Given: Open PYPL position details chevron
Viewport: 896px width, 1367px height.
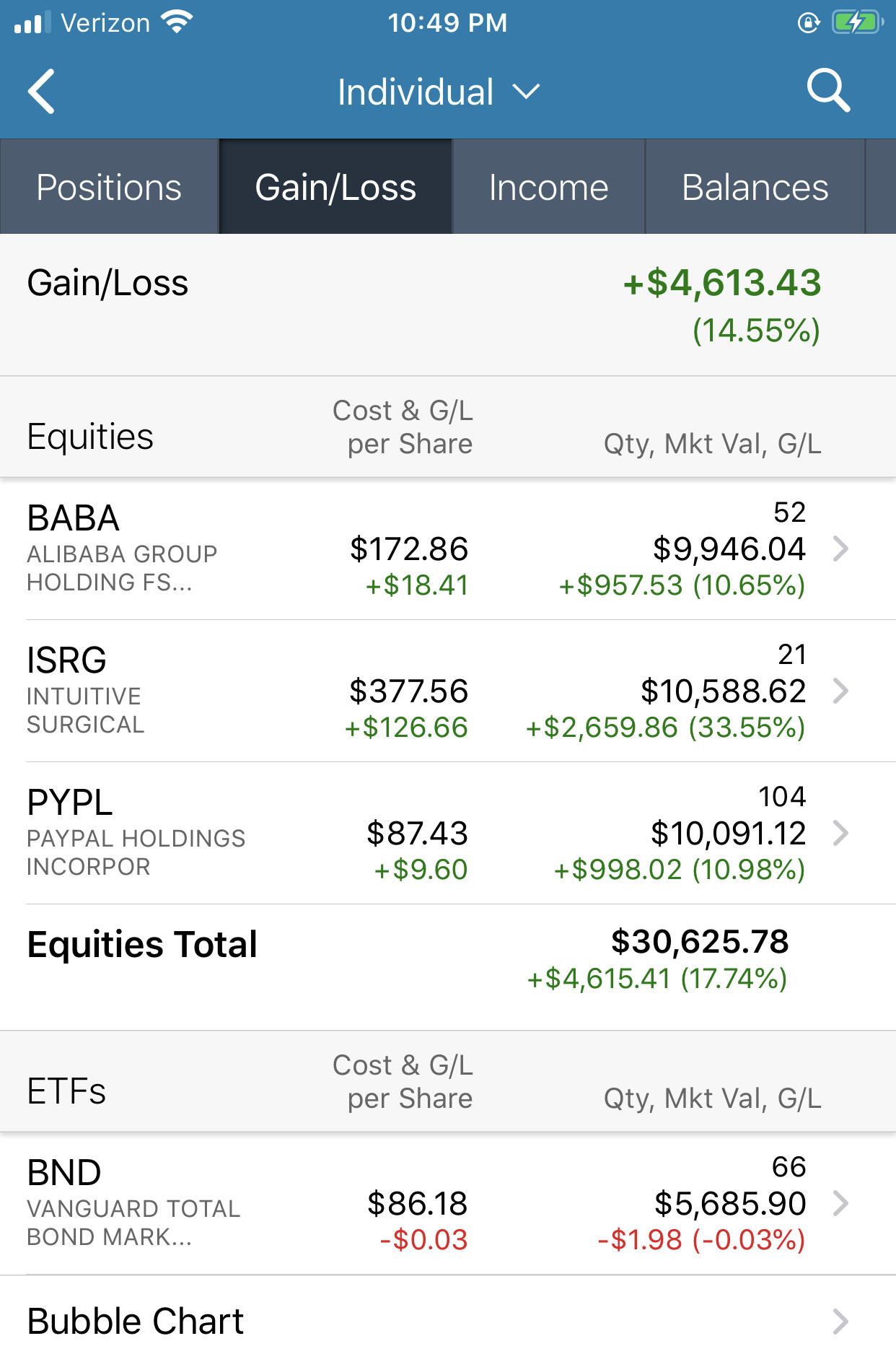Looking at the screenshot, I should click(x=840, y=833).
